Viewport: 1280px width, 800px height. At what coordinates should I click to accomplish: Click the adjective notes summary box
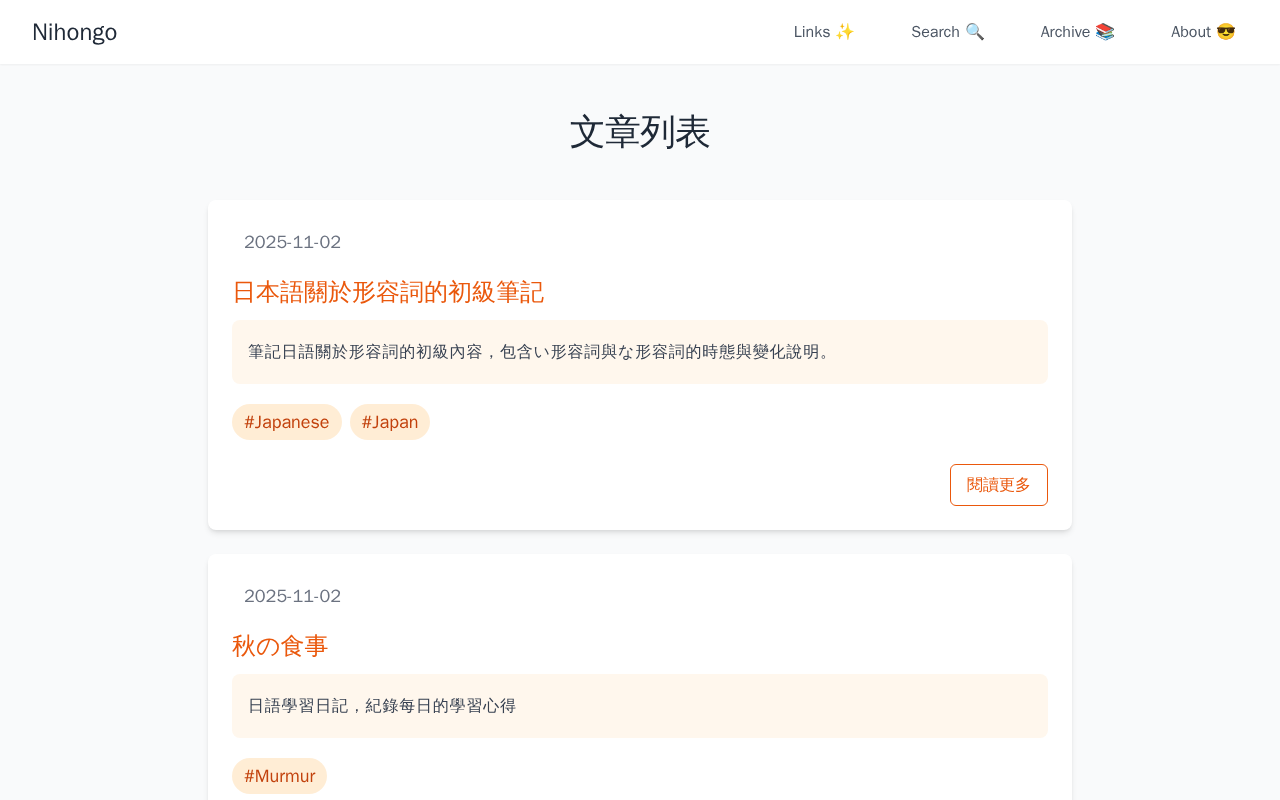click(x=640, y=352)
